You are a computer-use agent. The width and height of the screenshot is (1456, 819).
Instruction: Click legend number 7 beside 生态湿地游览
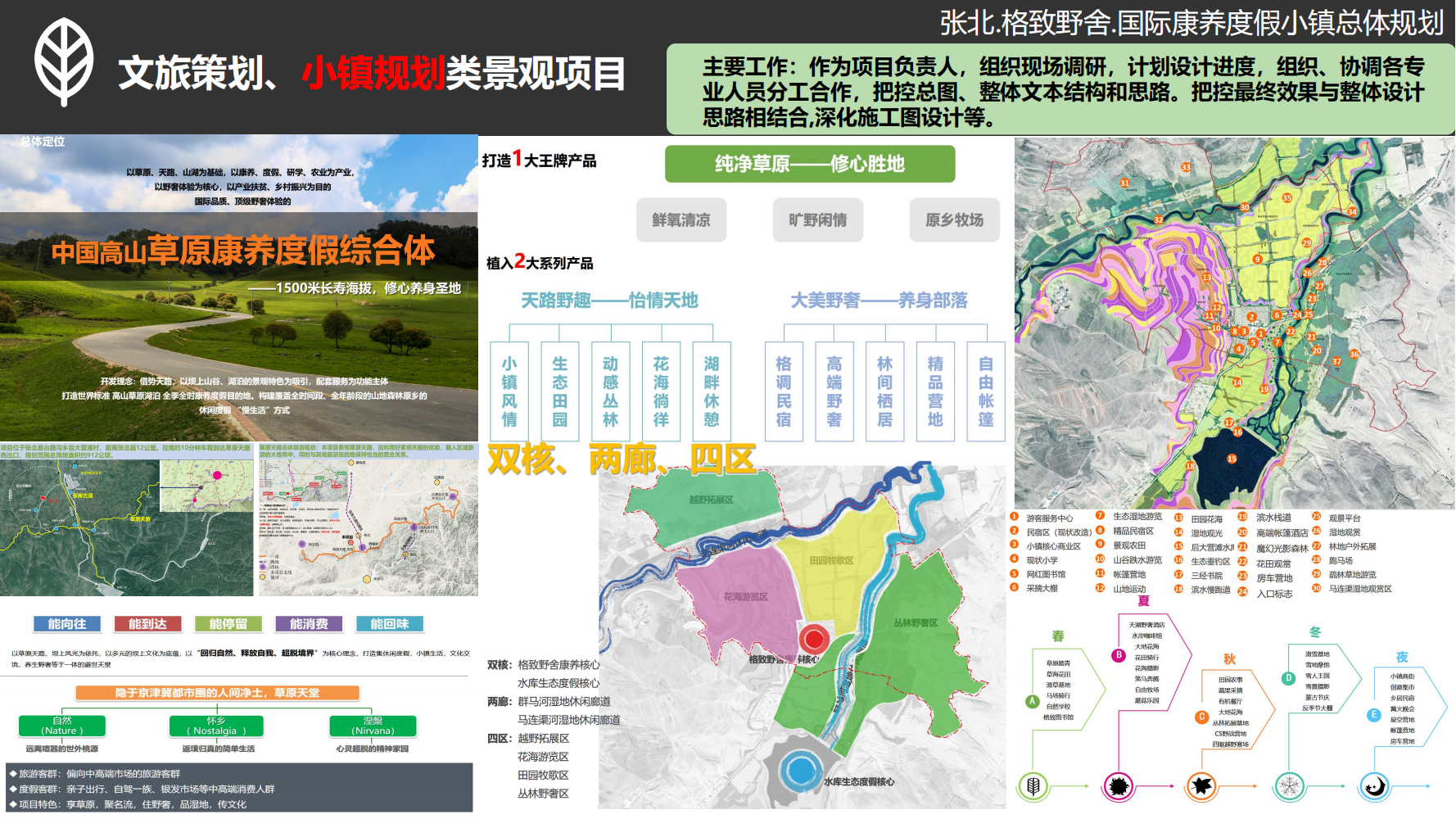[1100, 515]
